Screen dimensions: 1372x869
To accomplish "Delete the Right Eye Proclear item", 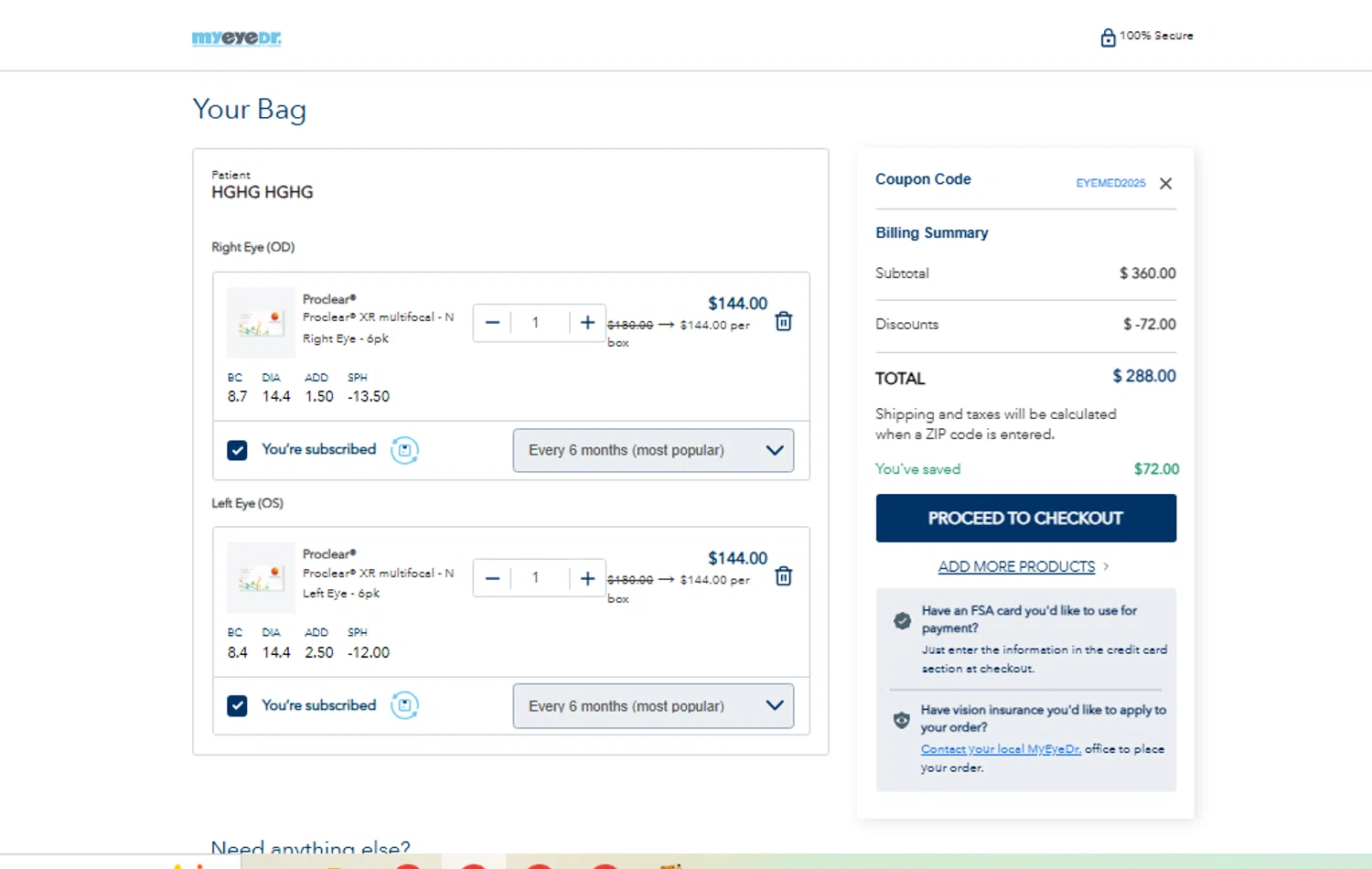I will point(784,321).
